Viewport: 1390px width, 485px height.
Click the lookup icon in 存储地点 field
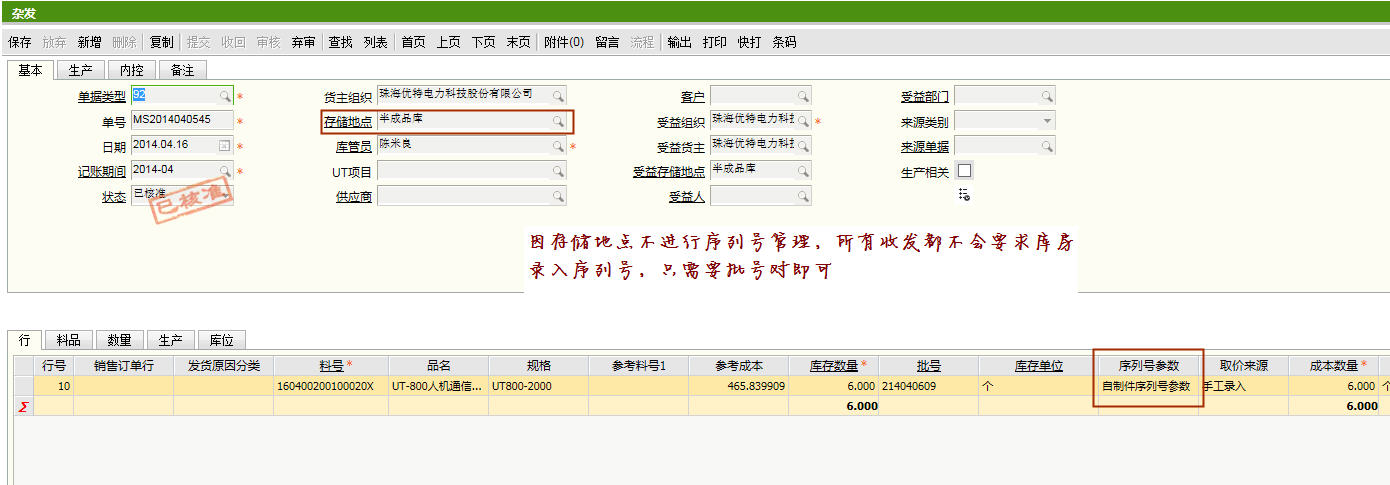point(558,121)
